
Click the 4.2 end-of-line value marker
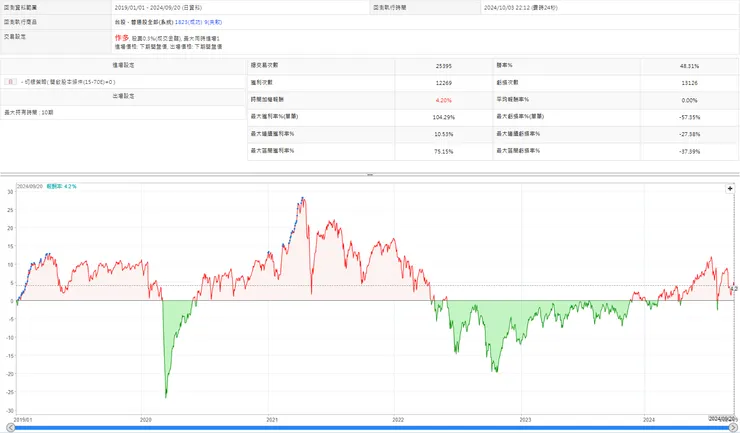point(734,289)
